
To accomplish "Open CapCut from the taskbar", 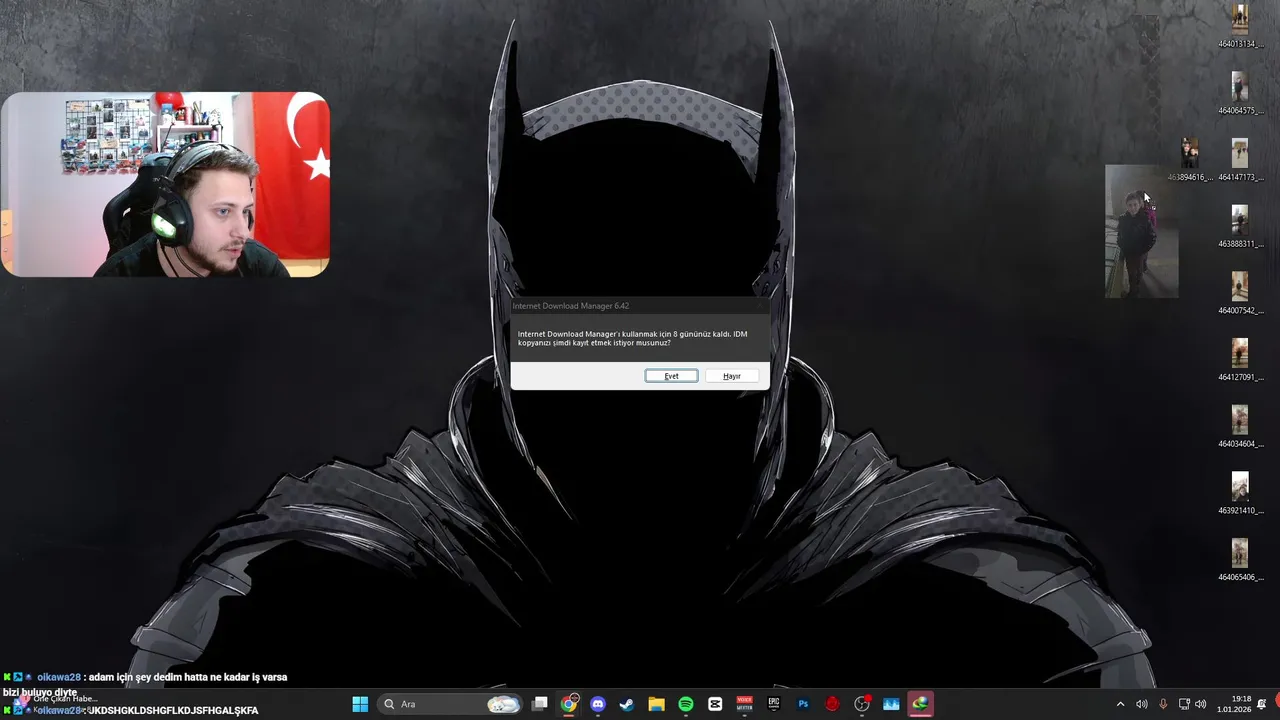I will (715, 704).
